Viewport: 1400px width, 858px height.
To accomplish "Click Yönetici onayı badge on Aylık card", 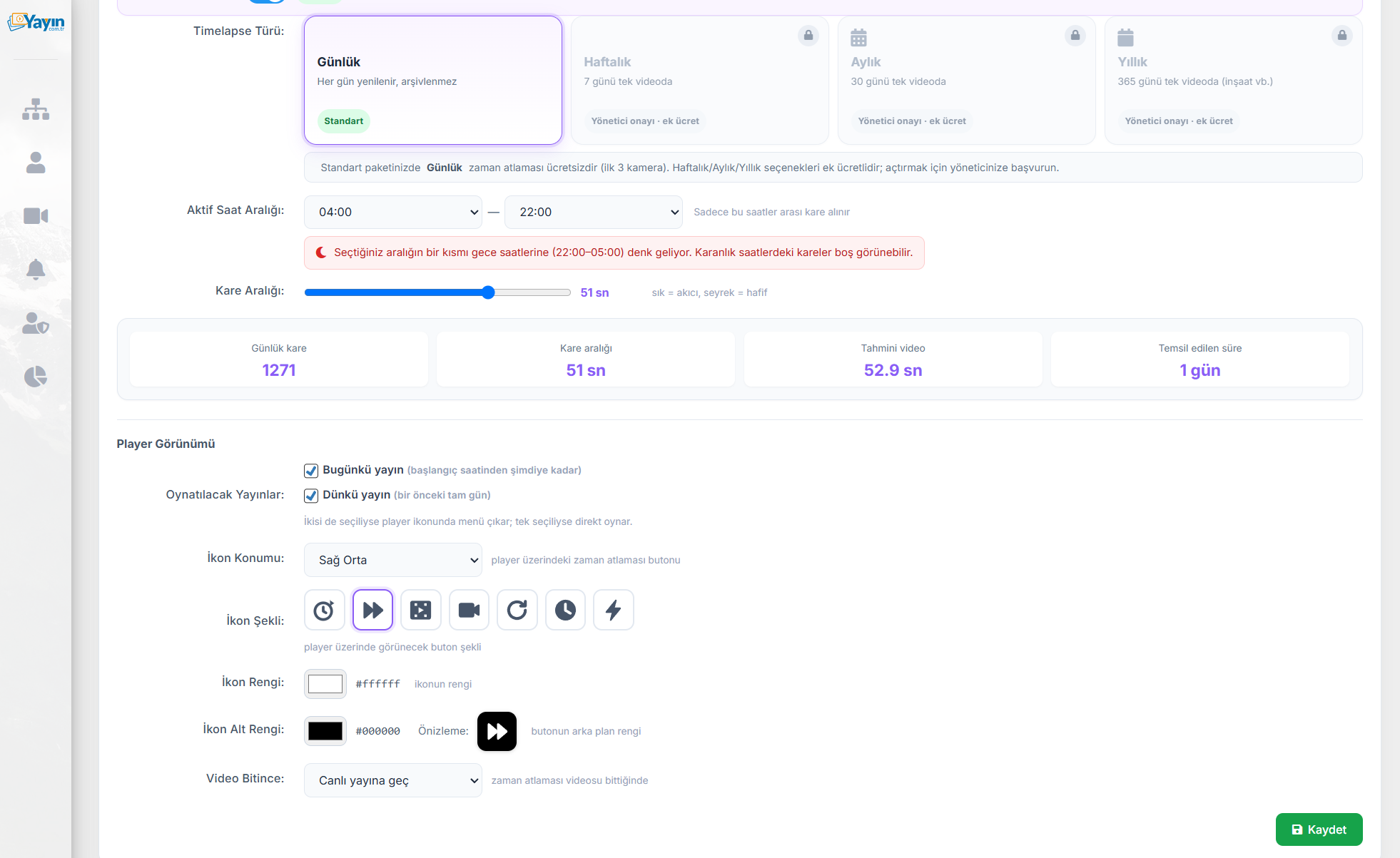I will [912, 121].
